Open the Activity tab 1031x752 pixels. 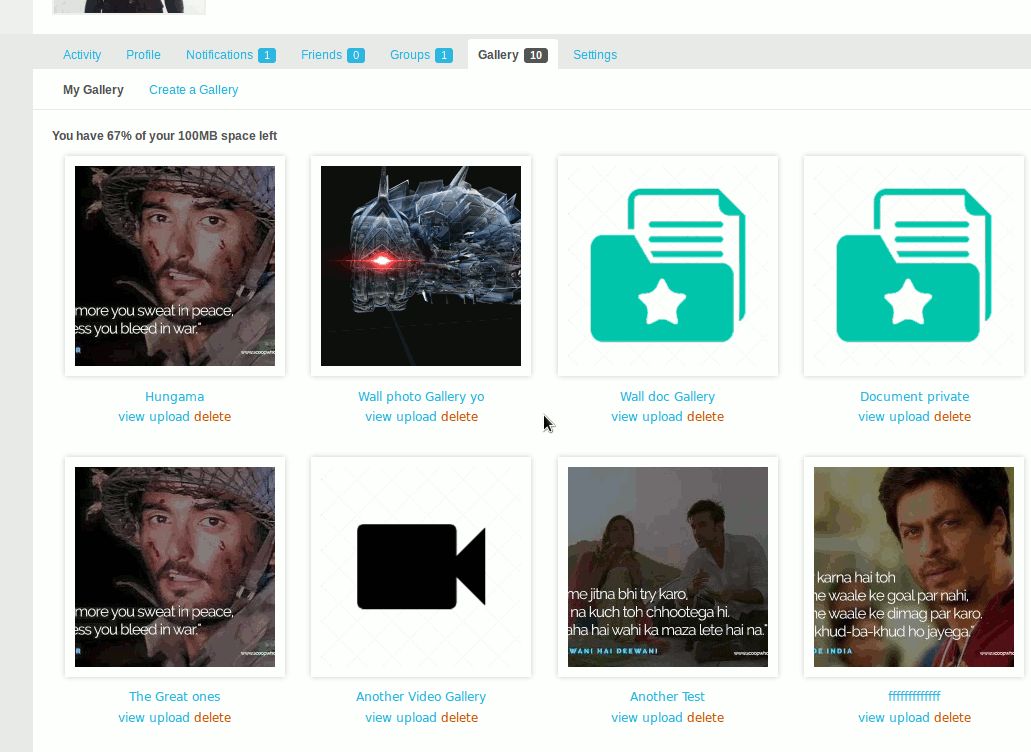82,55
